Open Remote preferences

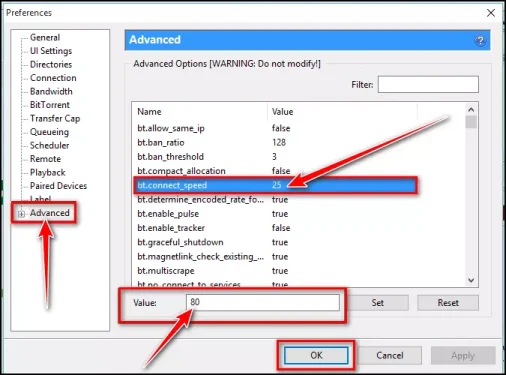coord(45,159)
